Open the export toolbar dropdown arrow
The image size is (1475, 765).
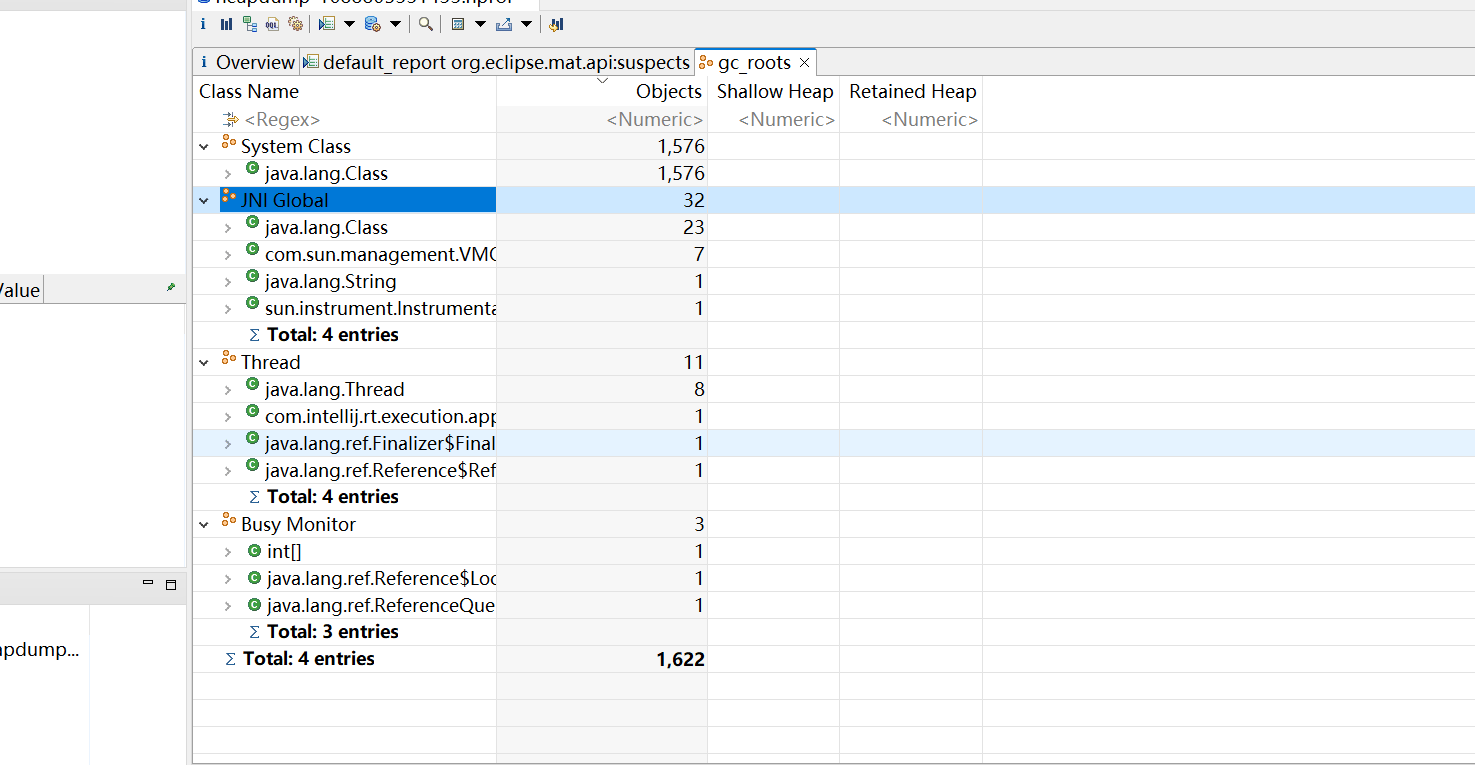(526, 24)
